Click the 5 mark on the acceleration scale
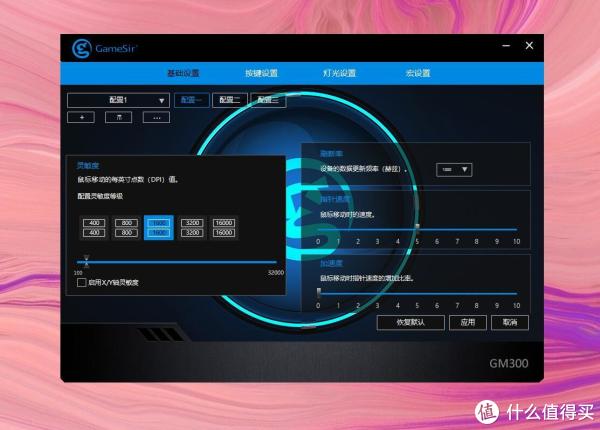Viewport: 600px width, 430px height. click(417, 305)
